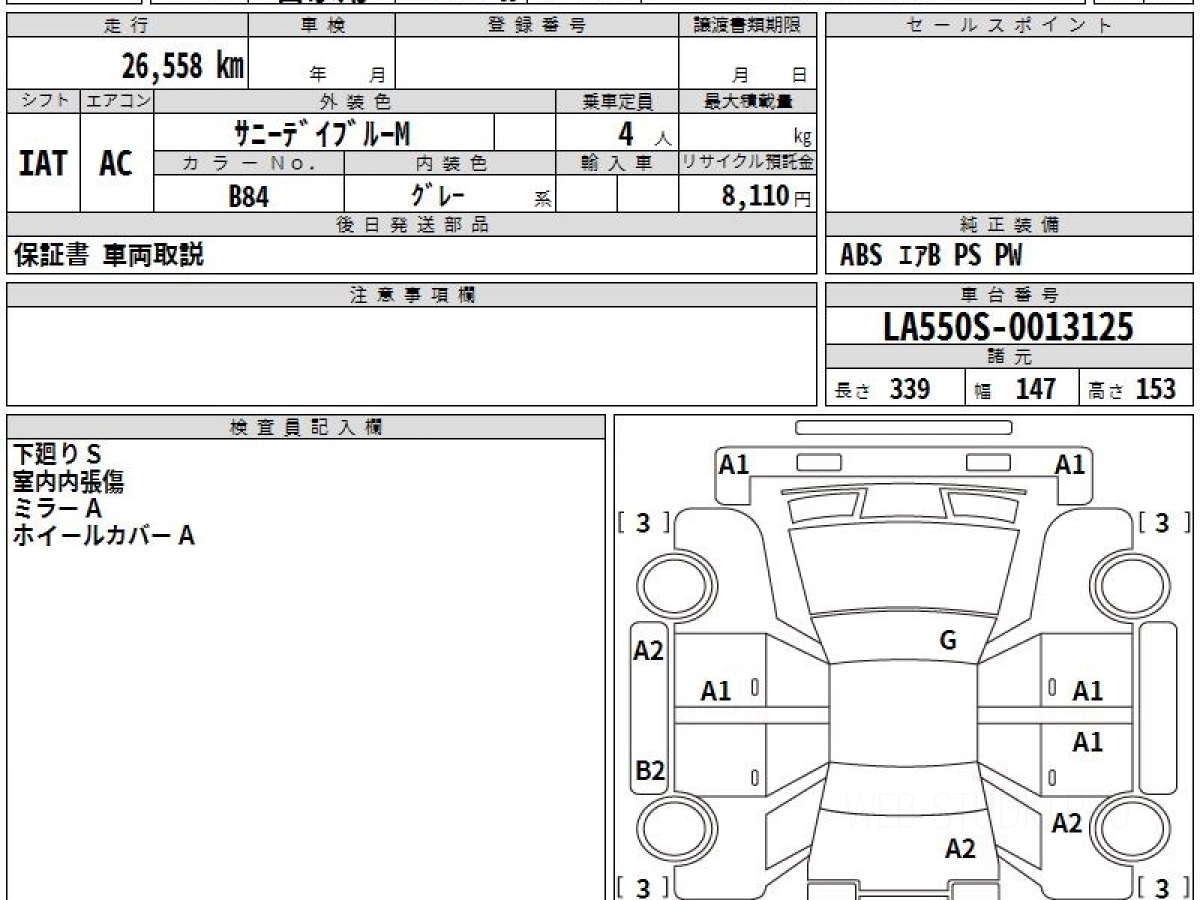Select the 長さ 339 dimension
1200x900 pixels.
click(883, 389)
